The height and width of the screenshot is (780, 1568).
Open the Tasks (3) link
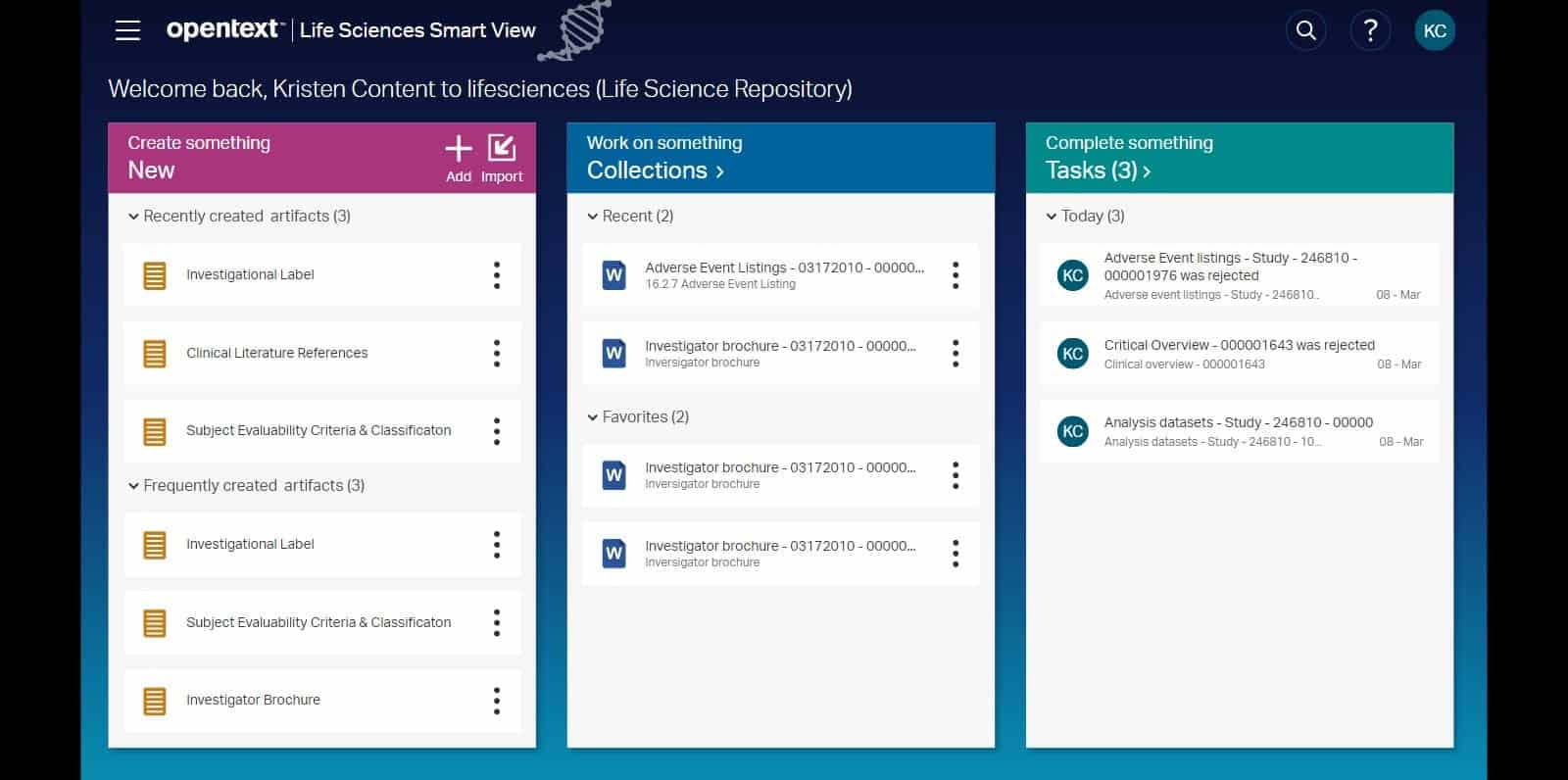pos(1098,171)
